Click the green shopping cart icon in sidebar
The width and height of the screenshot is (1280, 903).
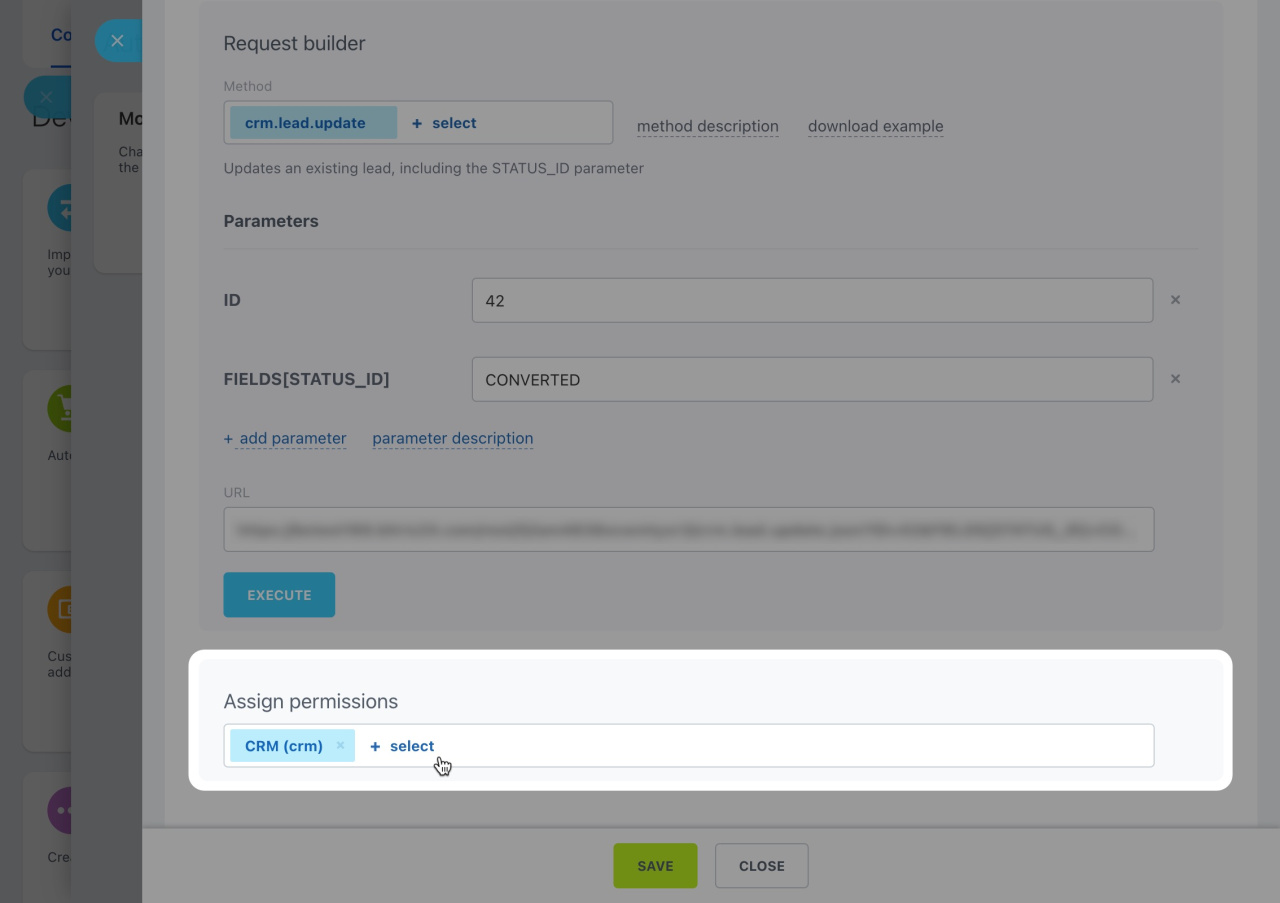click(x=60, y=408)
